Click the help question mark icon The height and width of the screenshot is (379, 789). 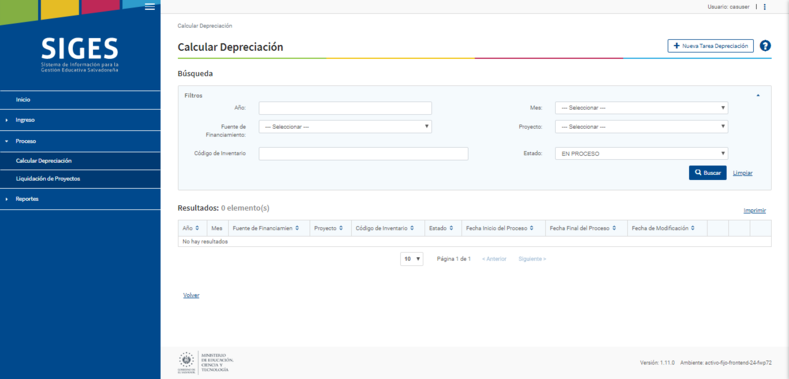click(765, 46)
